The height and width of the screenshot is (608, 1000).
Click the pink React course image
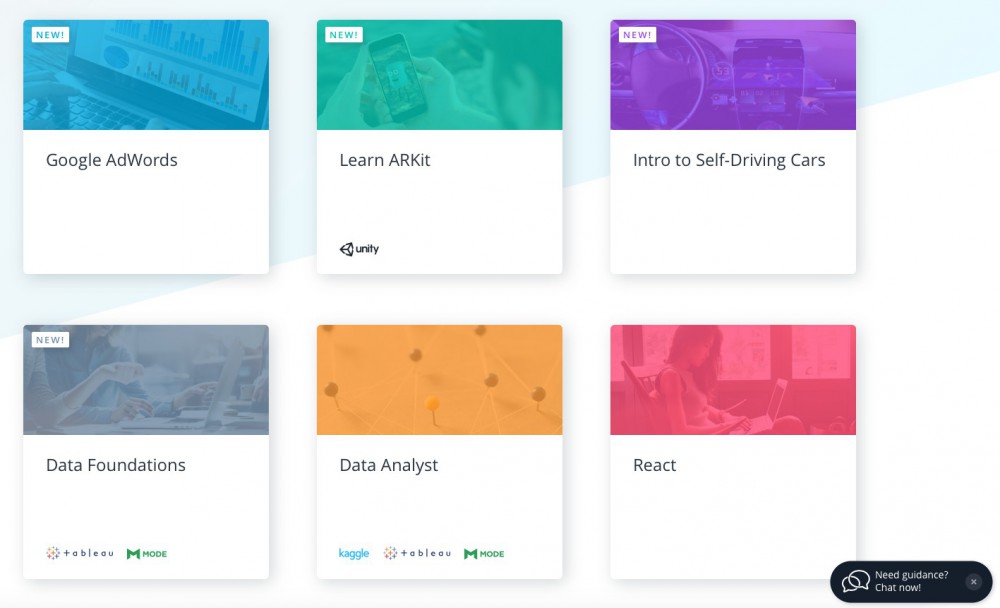click(x=733, y=380)
